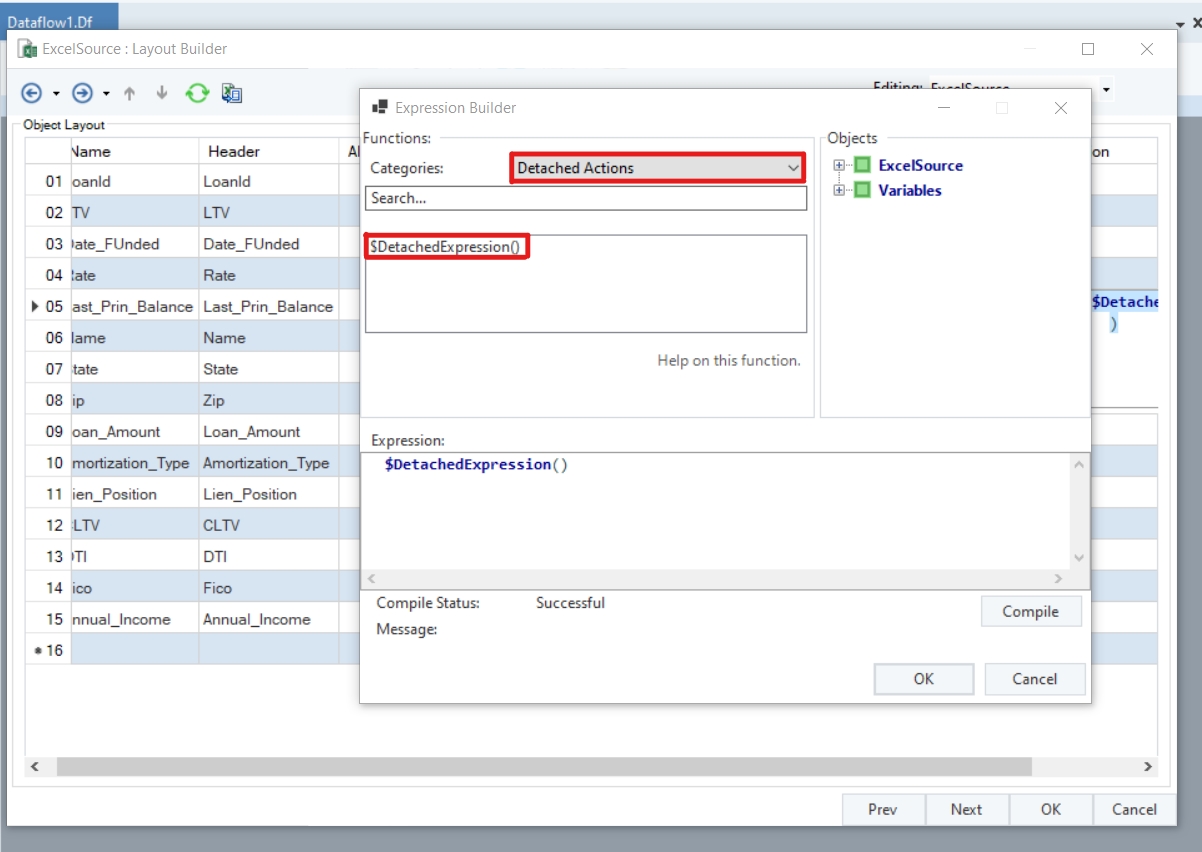The width and height of the screenshot is (1202, 852).
Task: Click OK in Expression Builder
Action: [x=923, y=679]
